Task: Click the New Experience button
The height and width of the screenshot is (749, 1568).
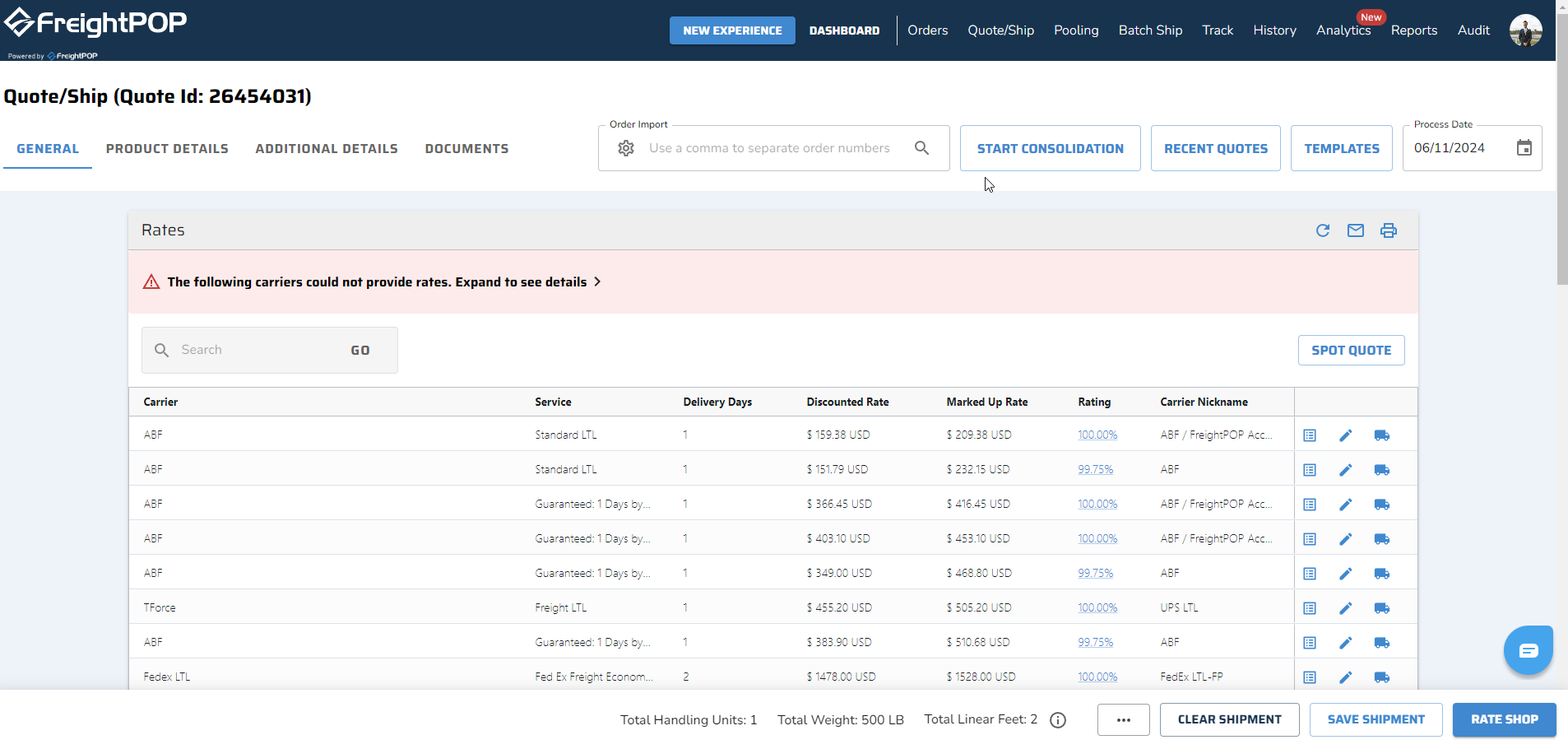Action: (732, 30)
